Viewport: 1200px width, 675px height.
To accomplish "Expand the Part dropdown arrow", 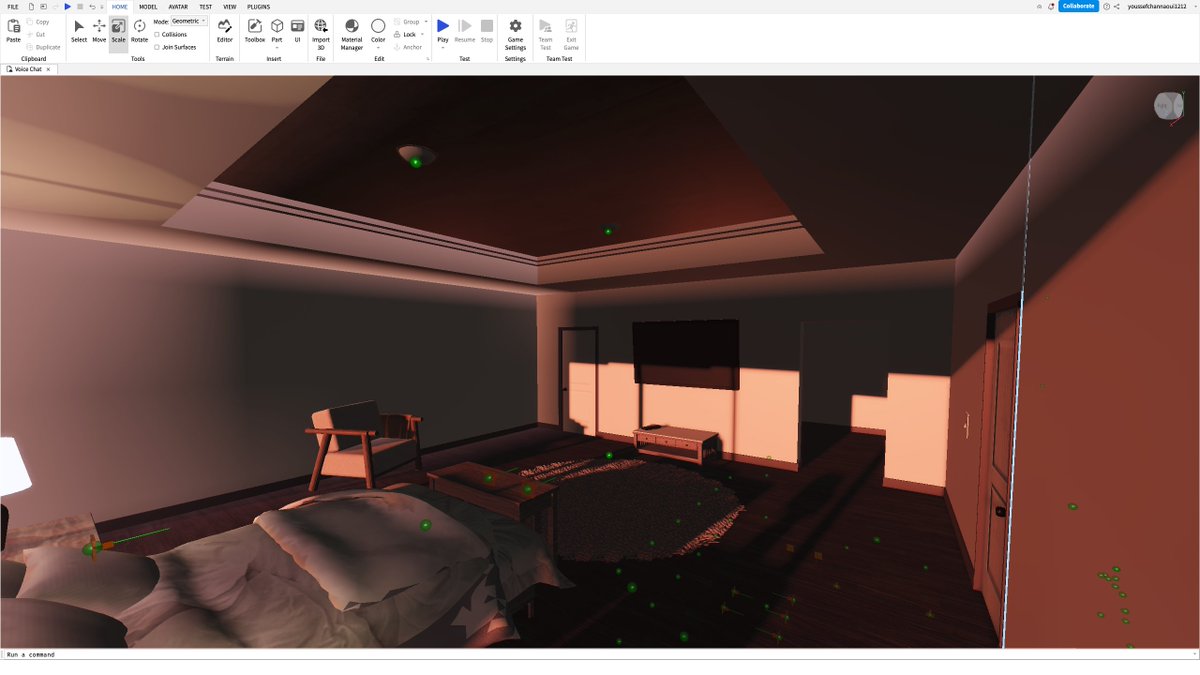I will pos(277,47).
